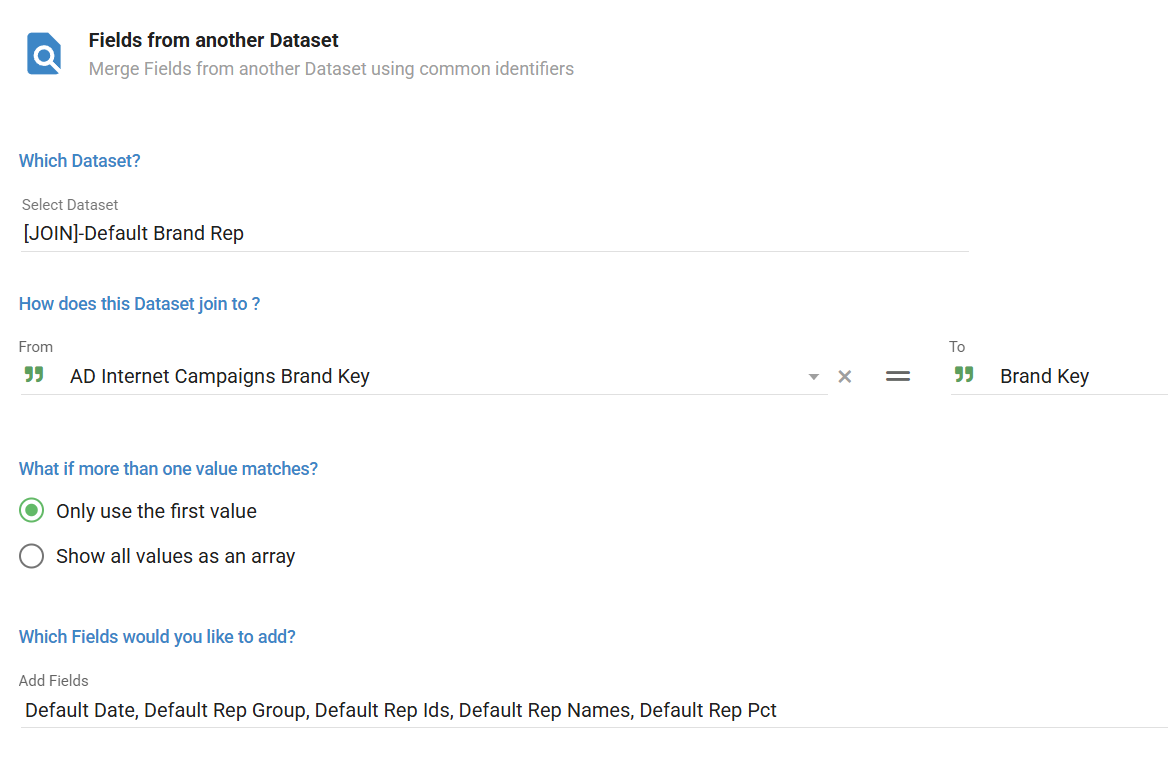Image resolution: width=1168 pixels, height=758 pixels.
Task: Clear the From field with the X icon
Action: click(x=845, y=377)
